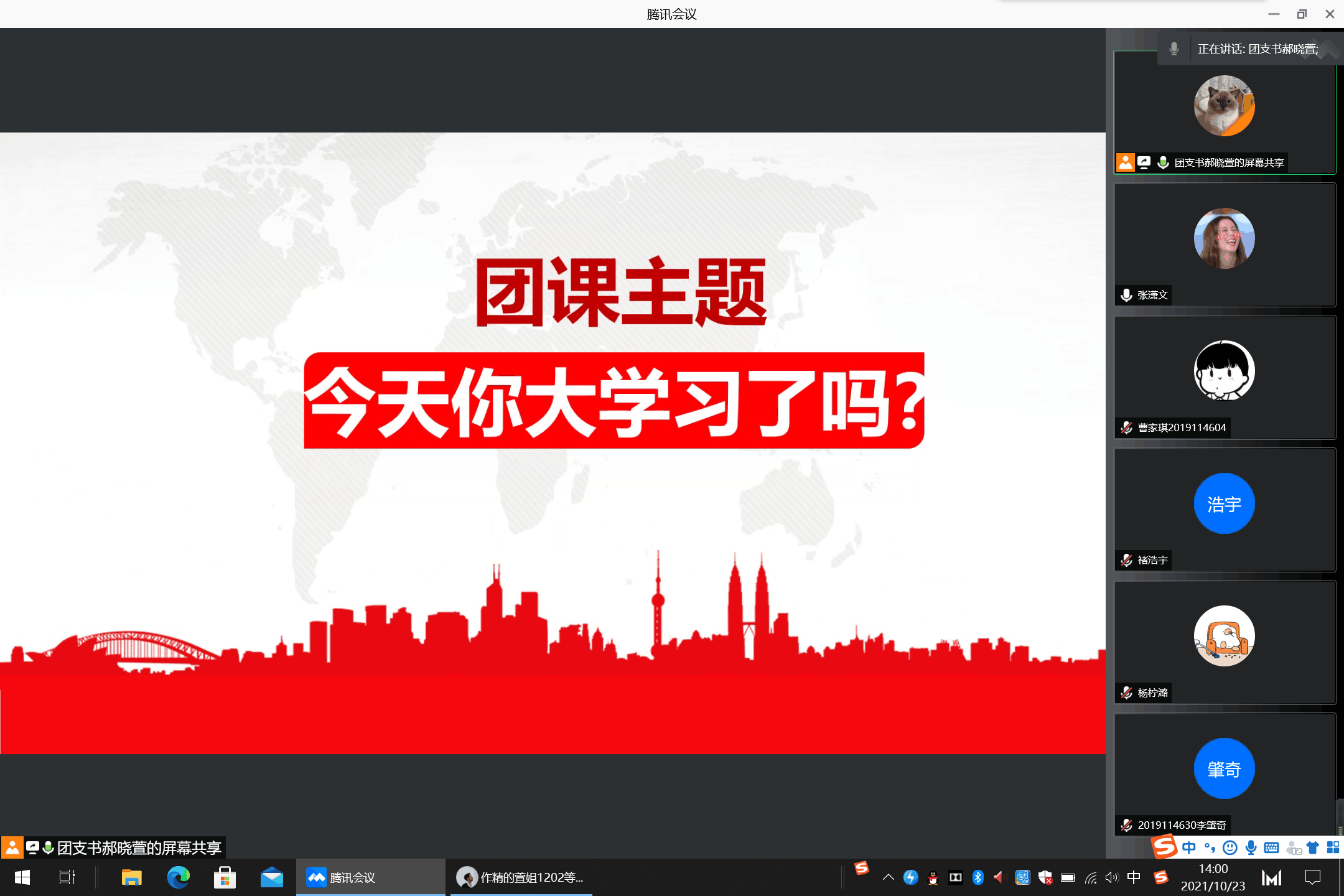Toggle Sogou Chinese/English mode button

click(1188, 847)
